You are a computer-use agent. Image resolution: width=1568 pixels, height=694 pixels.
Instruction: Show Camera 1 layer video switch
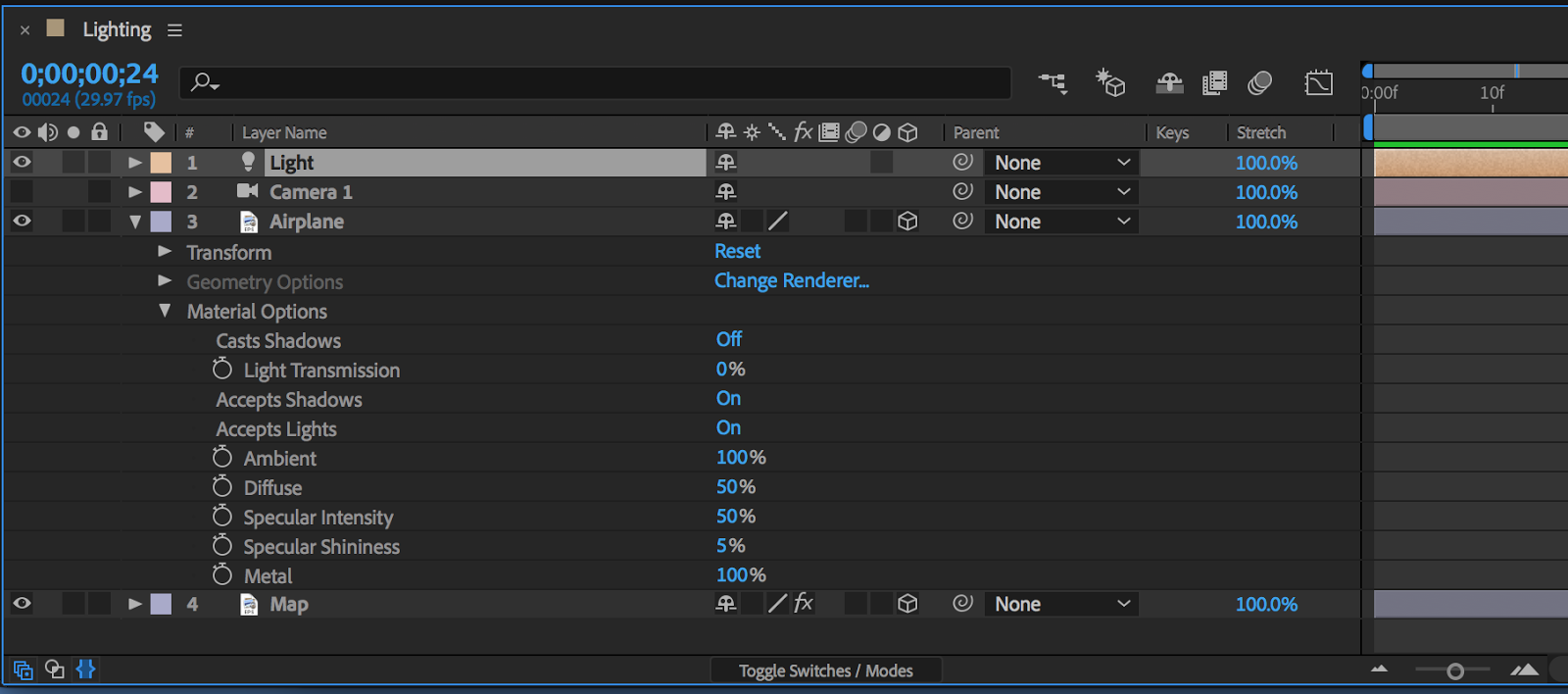(x=22, y=192)
